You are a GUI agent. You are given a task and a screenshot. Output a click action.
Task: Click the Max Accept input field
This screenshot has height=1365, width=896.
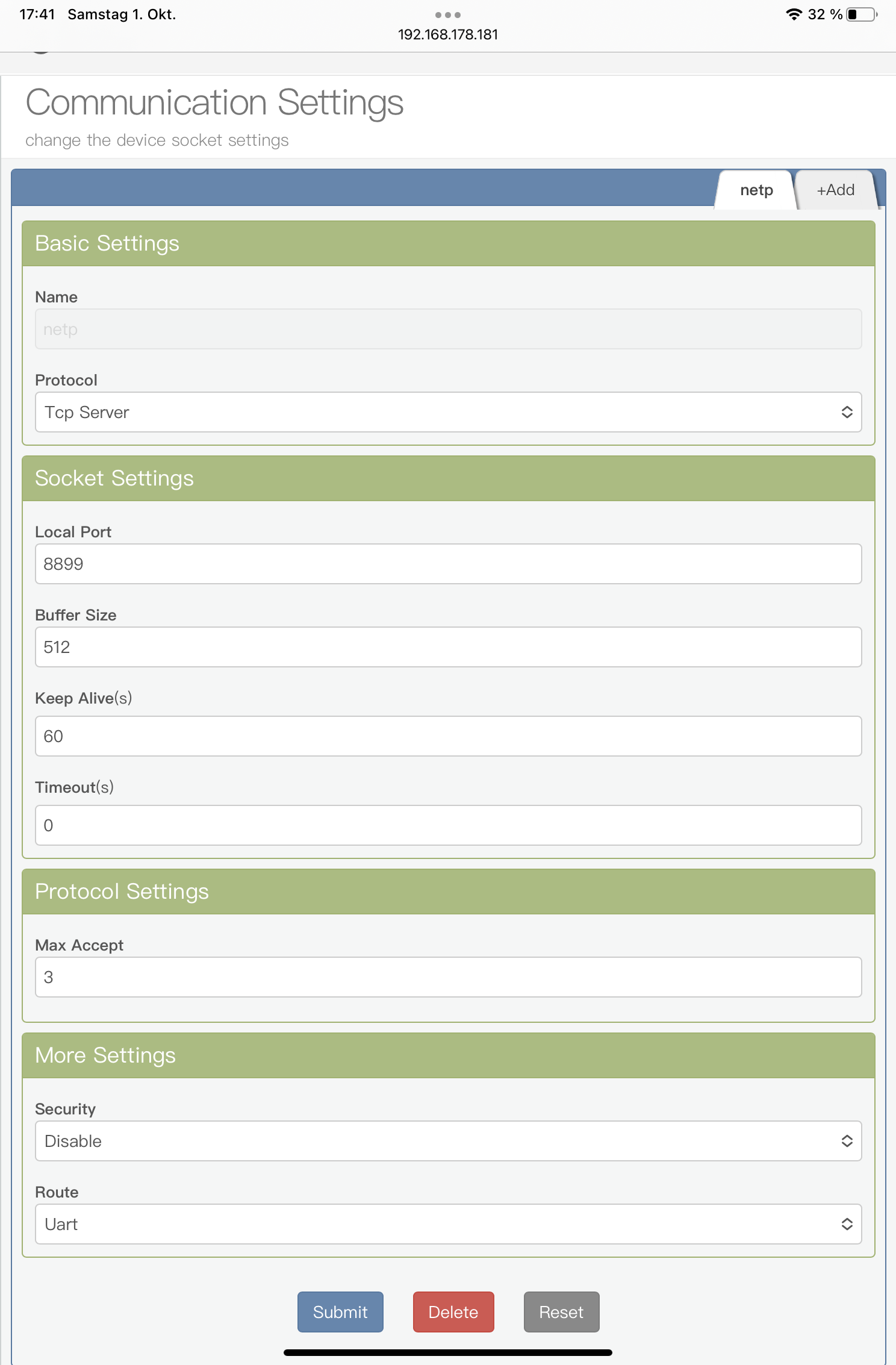point(448,977)
